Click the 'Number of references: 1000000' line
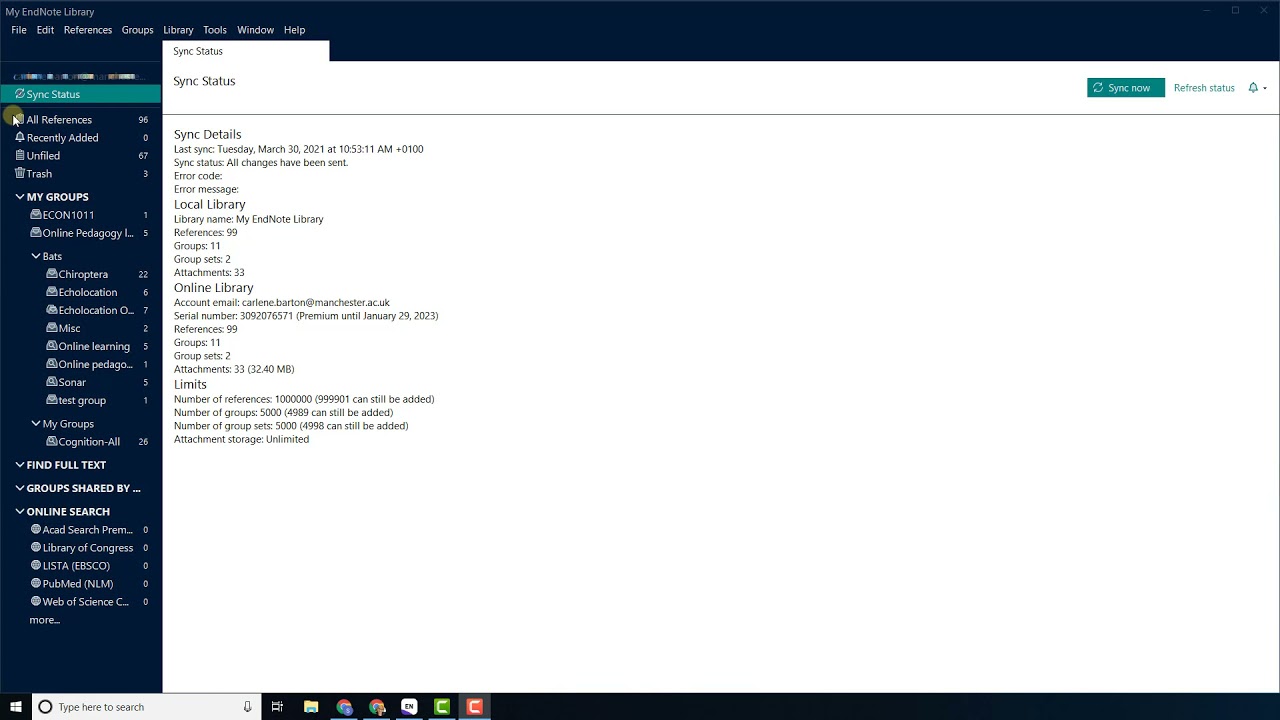 coord(304,399)
